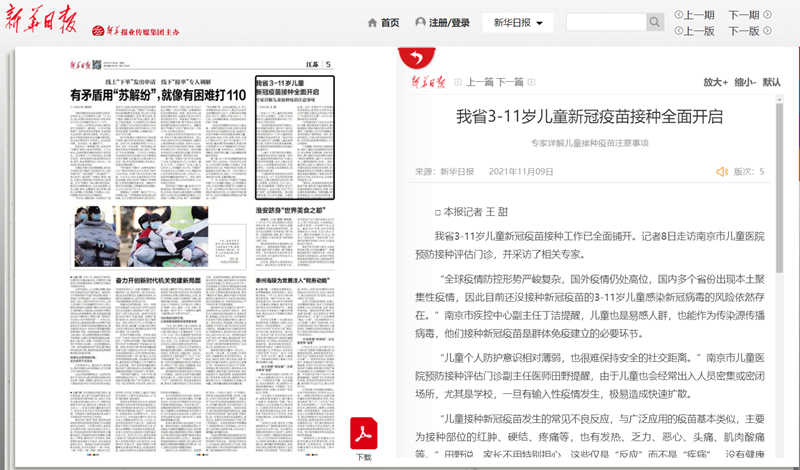Click the 来源：新华日报 source text
Image resolution: width=800 pixels, height=470 pixels.
point(444,171)
